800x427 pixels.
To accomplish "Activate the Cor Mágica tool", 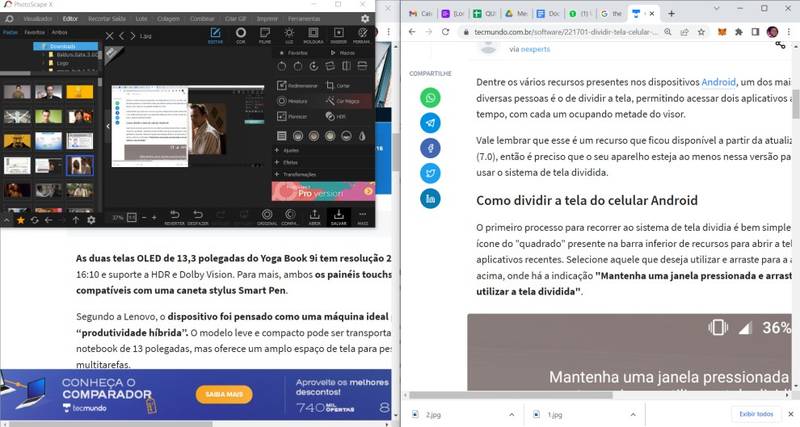I will click(342, 101).
